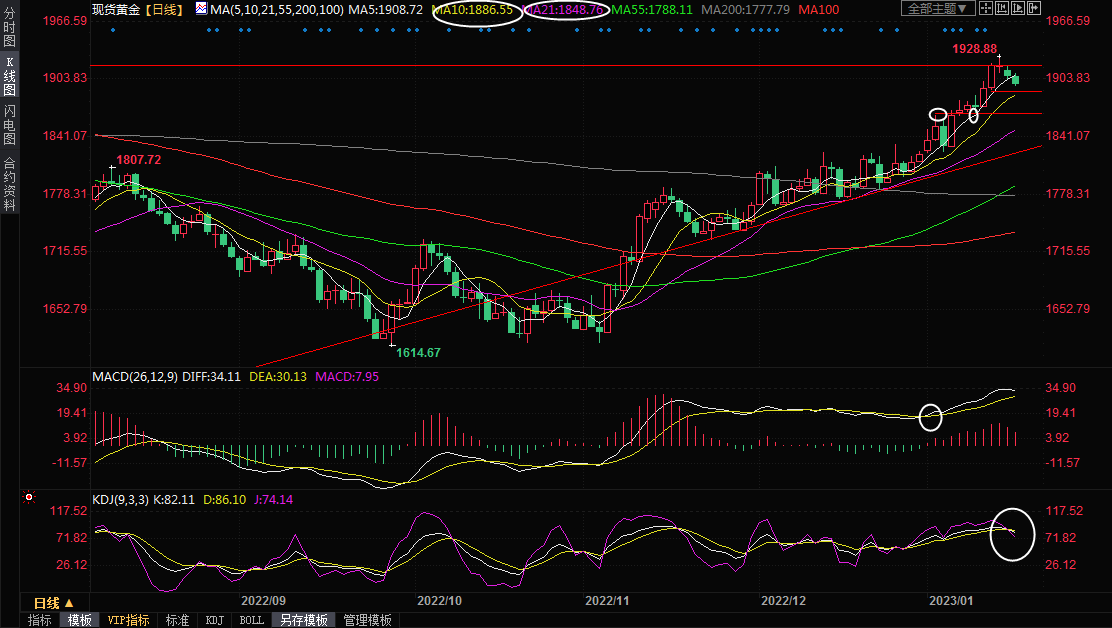Apply the 标准 template
Screen dimensions: 1112x628
click(x=177, y=620)
